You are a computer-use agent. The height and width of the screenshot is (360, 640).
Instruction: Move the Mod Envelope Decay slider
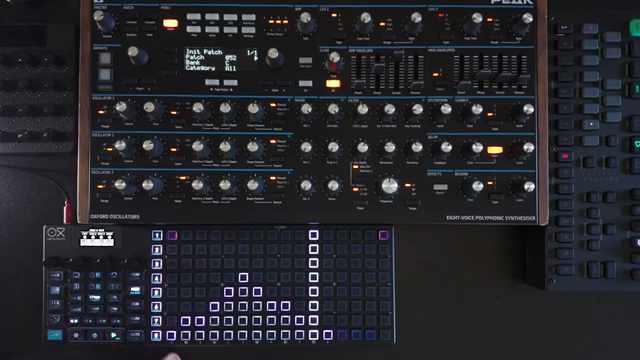483,75
